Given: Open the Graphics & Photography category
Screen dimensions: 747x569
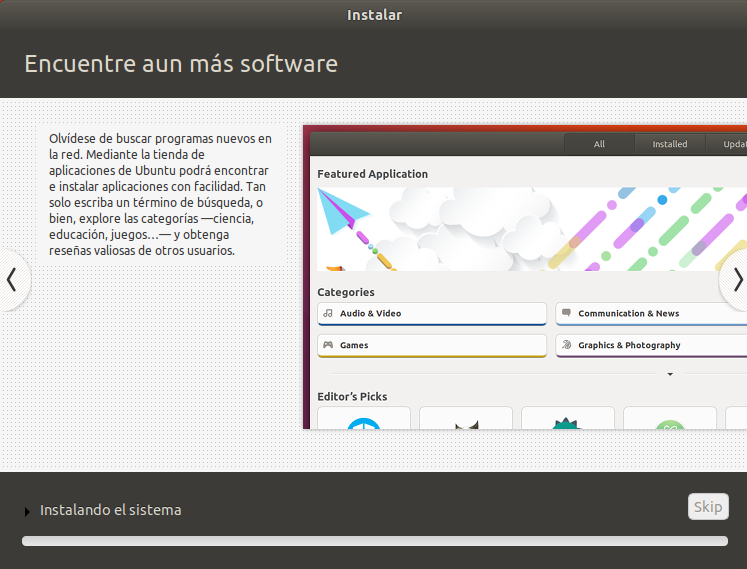Looking at the screenshot, I should 651,345.
